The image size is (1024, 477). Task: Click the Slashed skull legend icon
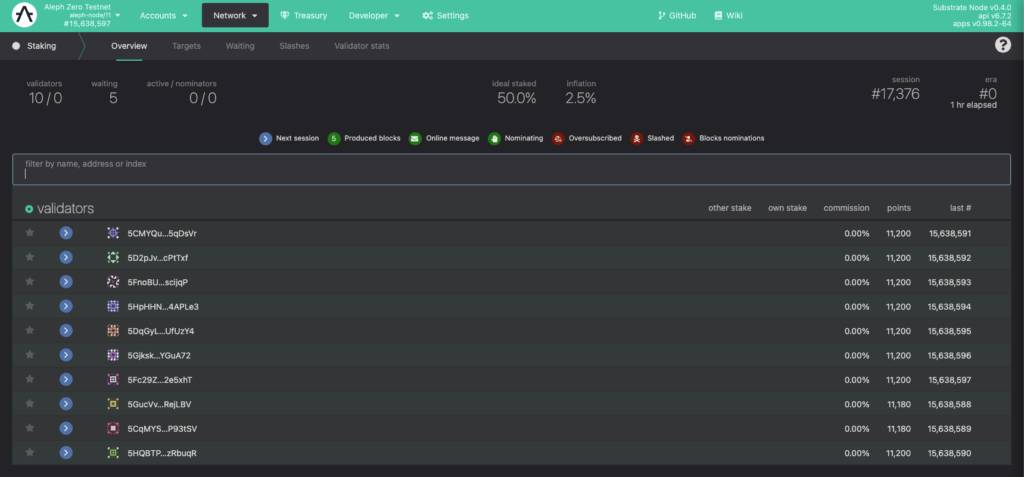(x=636, y=138)
